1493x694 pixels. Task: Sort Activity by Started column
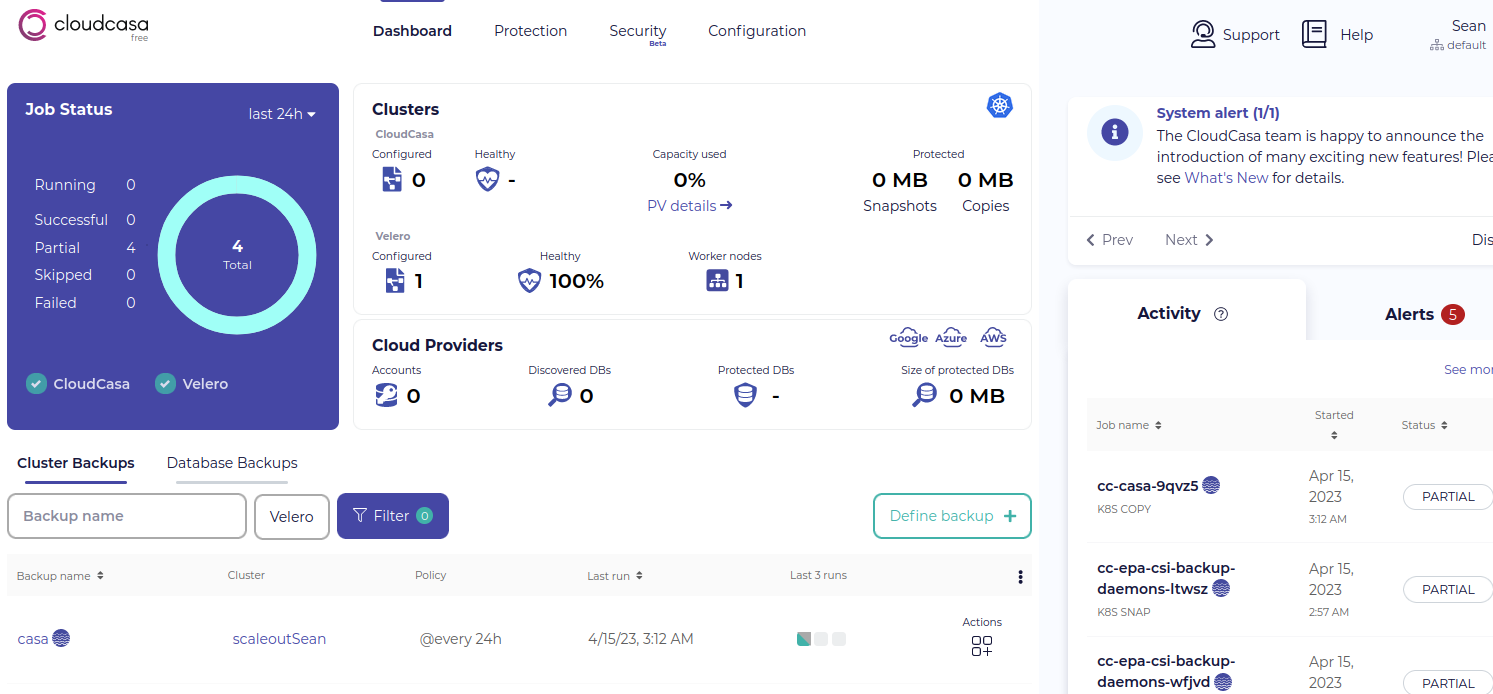1334,425
